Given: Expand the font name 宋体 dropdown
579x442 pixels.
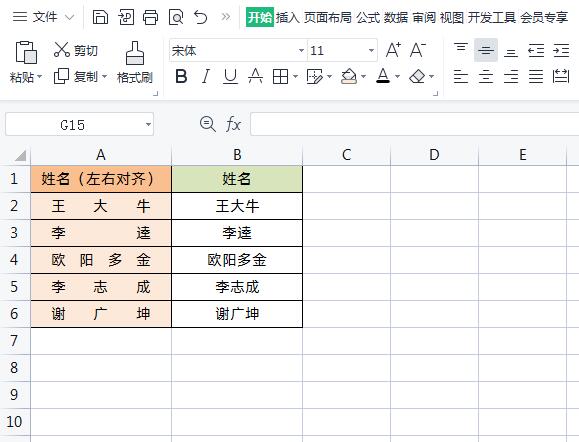Looking at the screenshot, I should [x=301, y=50].
